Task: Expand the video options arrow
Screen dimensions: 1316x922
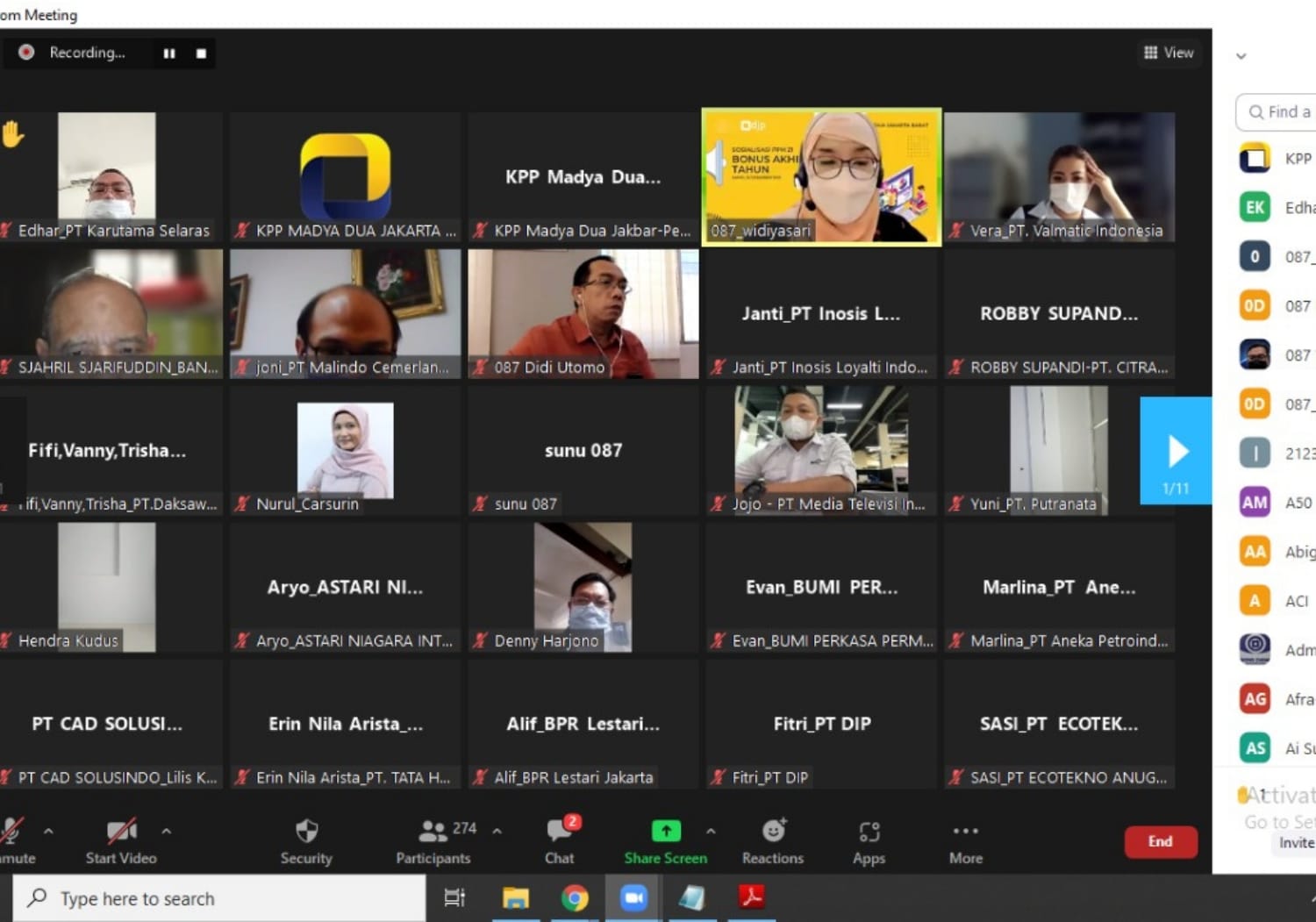Action: click(x=167, y=831)
